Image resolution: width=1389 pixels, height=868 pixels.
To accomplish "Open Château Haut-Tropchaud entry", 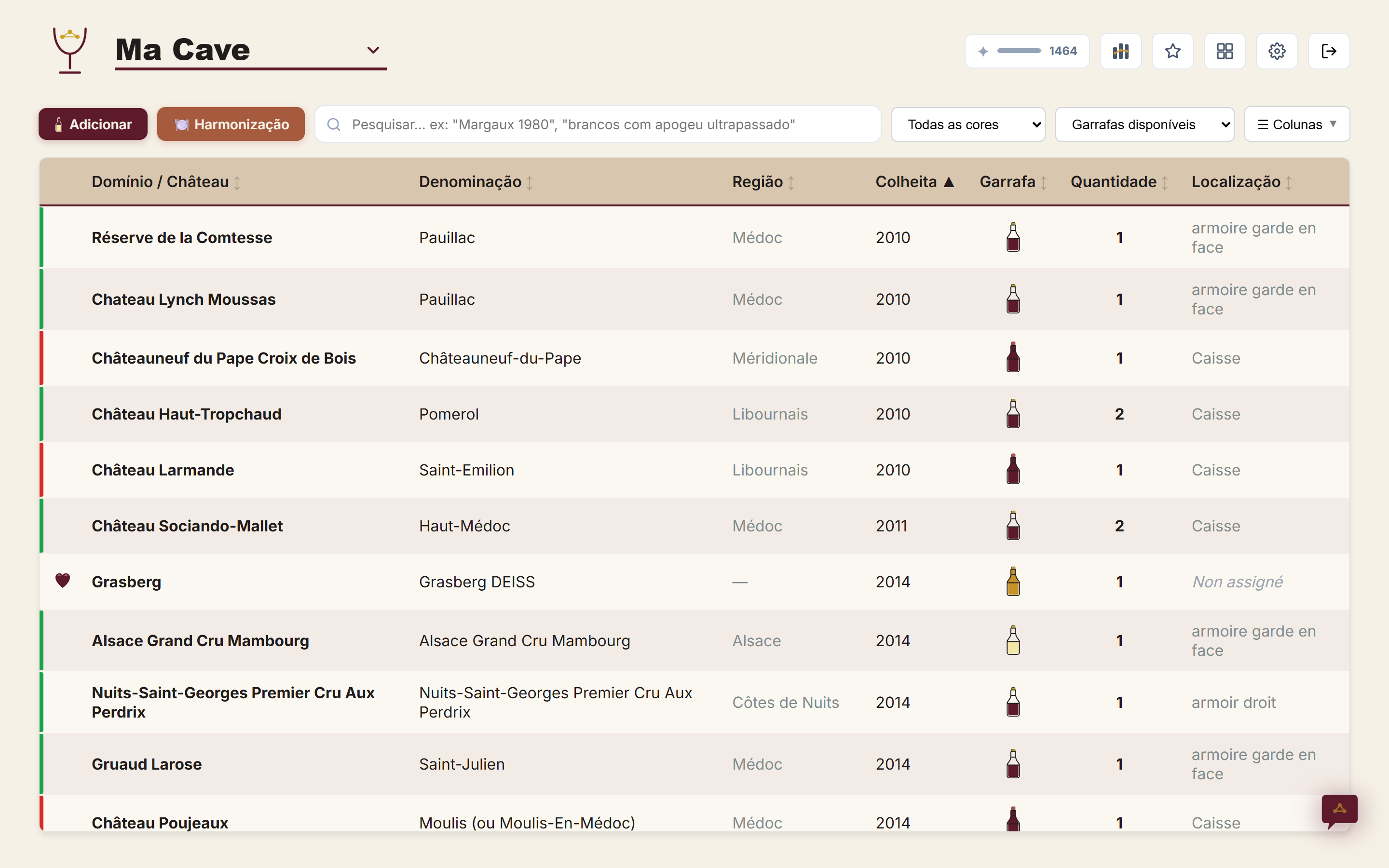I will 187,414.
